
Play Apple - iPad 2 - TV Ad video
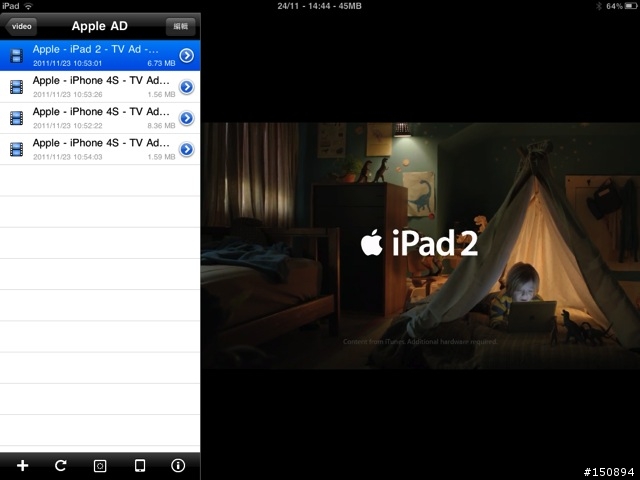pos(100,56)
